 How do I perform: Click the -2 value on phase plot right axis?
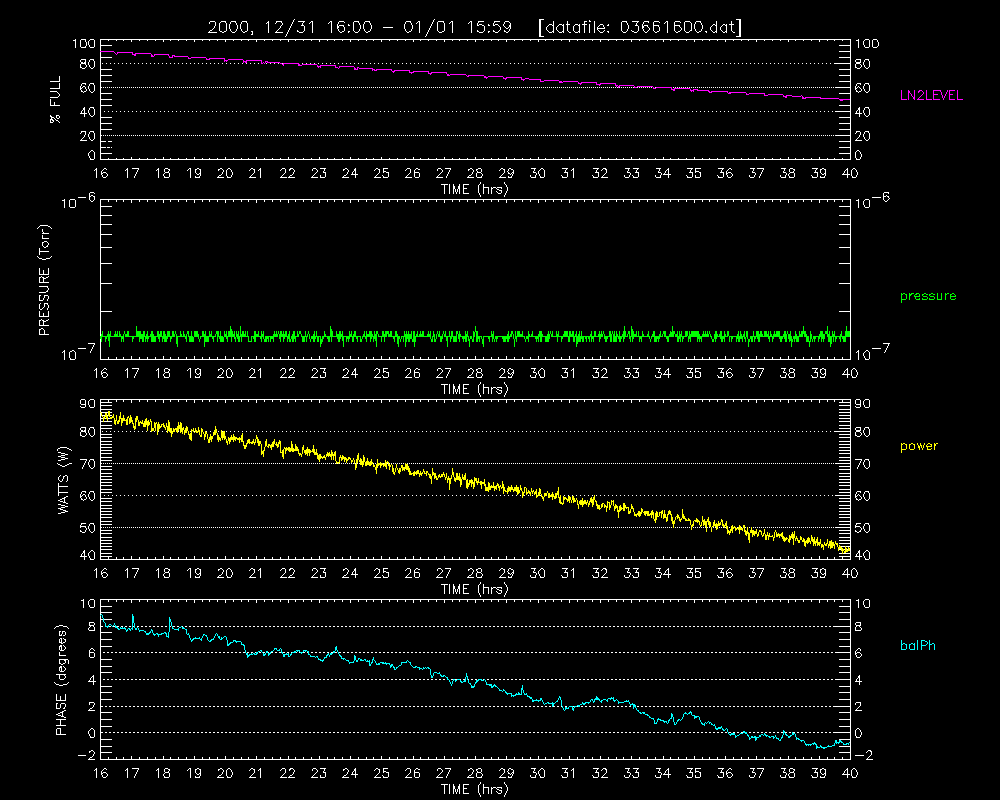862,755
